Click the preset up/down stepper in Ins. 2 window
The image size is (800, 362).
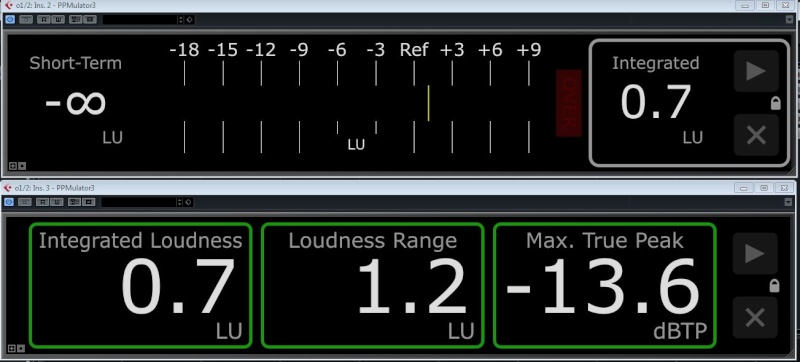click(180, 19)
